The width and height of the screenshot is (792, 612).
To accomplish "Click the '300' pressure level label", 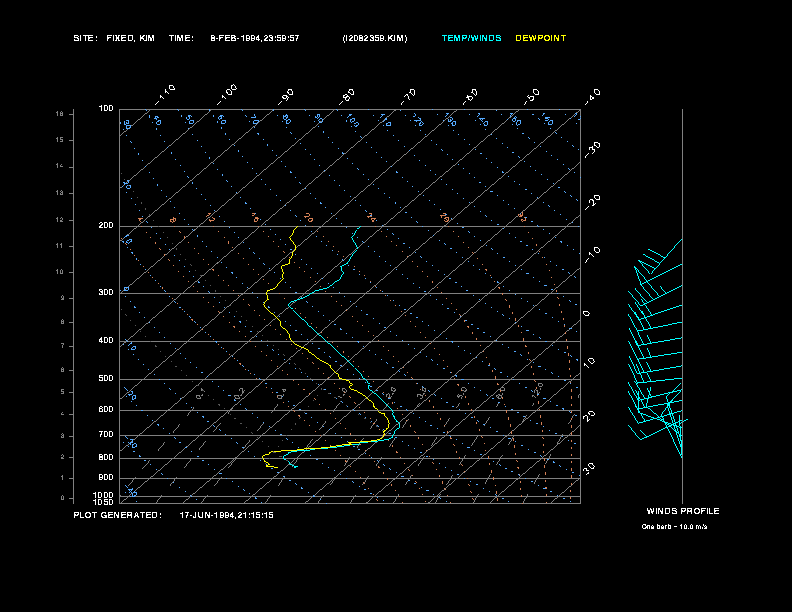I will [x=106, y=292].
